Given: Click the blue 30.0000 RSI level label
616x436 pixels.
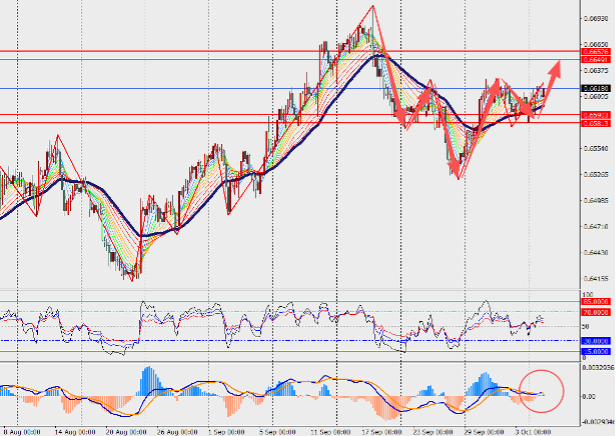Looking at the screenshot, I should pyautogui.click(x=596, y=340).
